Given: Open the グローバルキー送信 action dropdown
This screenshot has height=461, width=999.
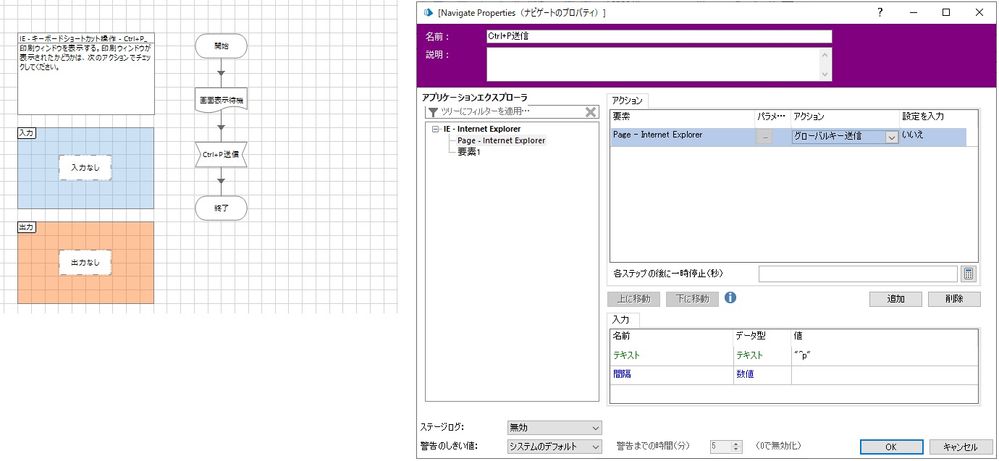Looking at the screenshot, I should 891,137.
